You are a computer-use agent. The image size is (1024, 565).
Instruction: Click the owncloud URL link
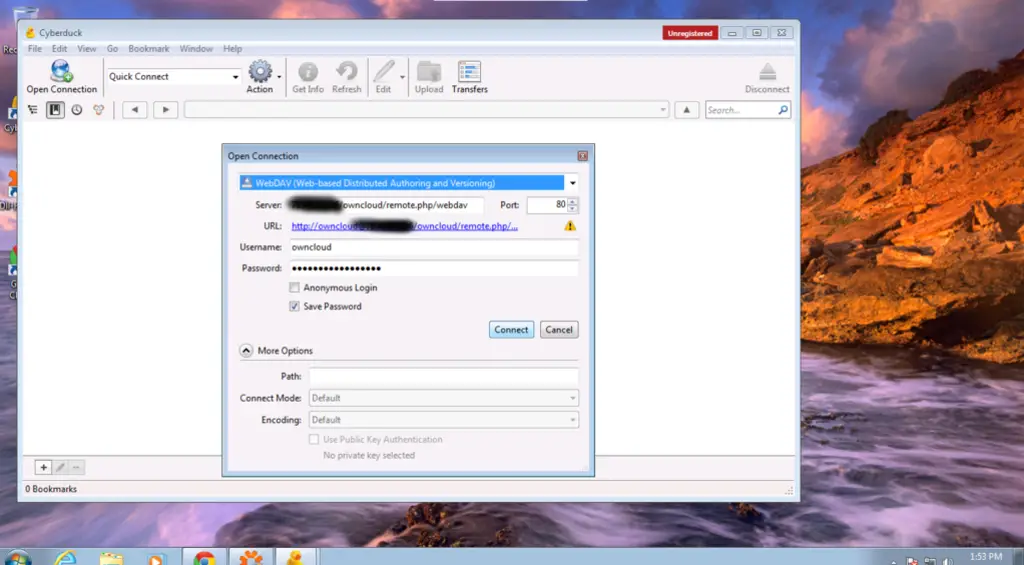[404, 226]
